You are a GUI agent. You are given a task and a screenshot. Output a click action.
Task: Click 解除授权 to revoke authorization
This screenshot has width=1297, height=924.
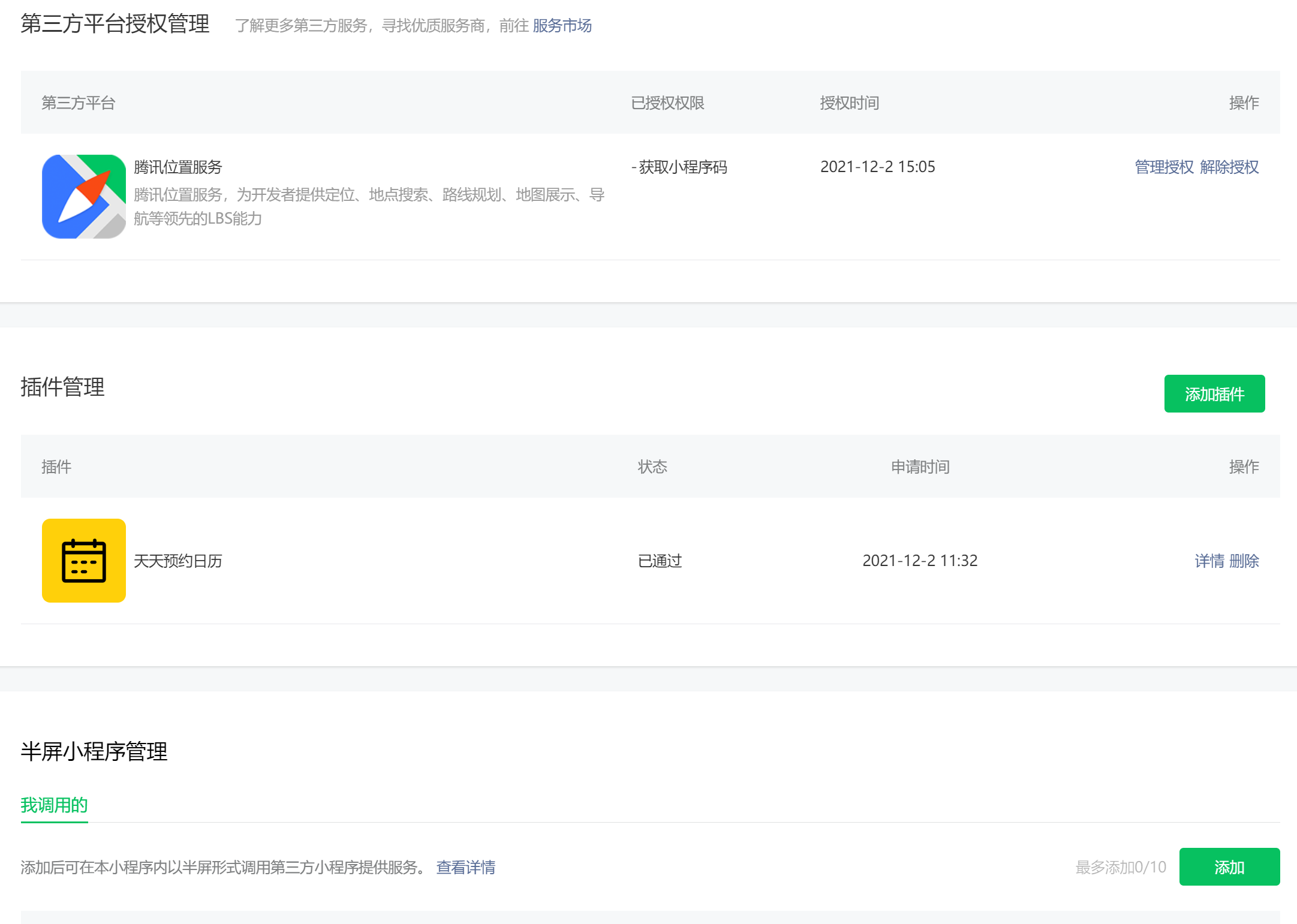pyautogui.click(x=1229, y=167)
